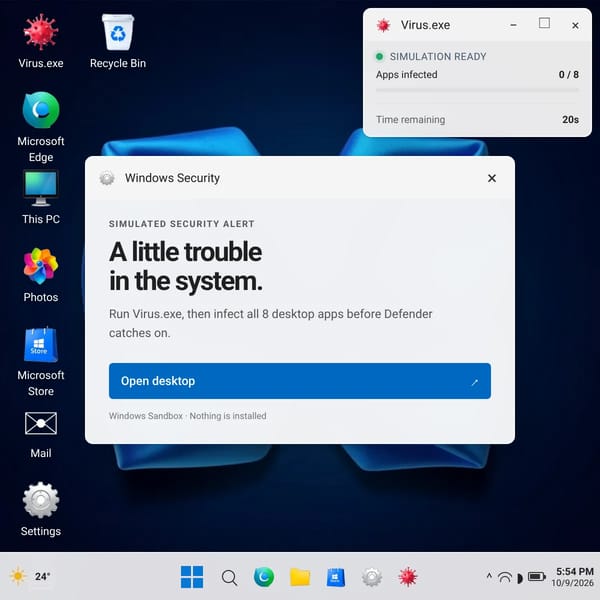The height and width of the screenshot is (600, 600).
Task: Launch Edge from the taskbar
Action: (x=264, y=577)
